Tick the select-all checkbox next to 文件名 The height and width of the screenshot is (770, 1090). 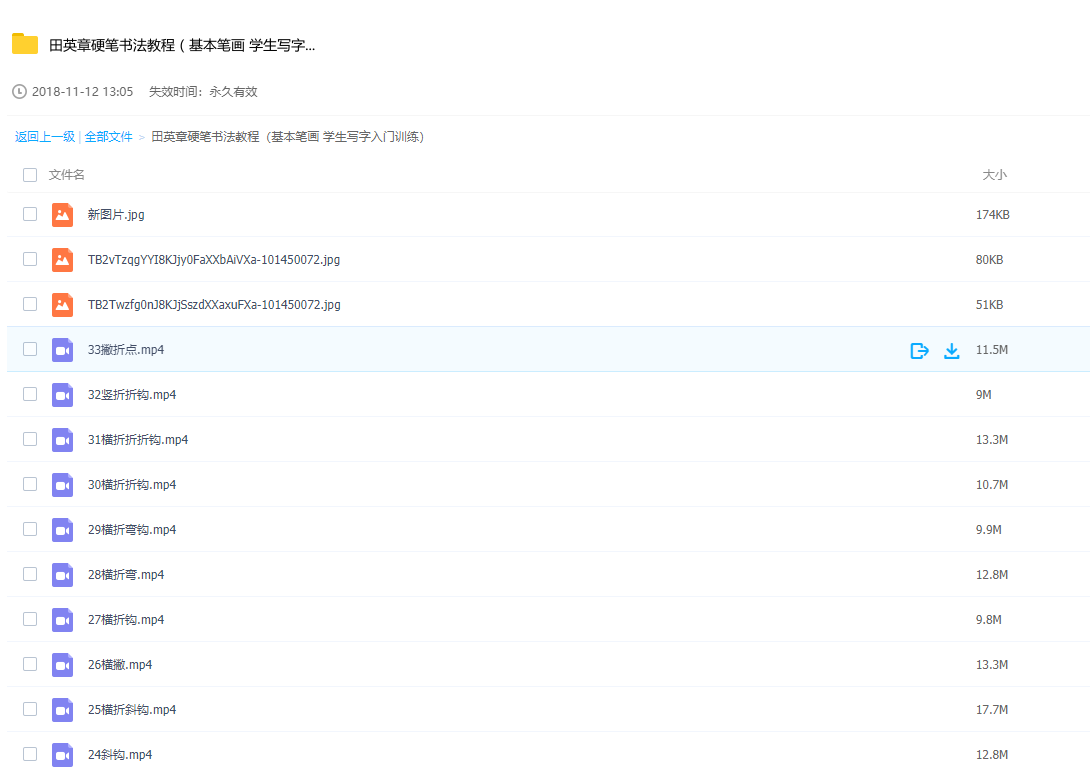[30, 174]
